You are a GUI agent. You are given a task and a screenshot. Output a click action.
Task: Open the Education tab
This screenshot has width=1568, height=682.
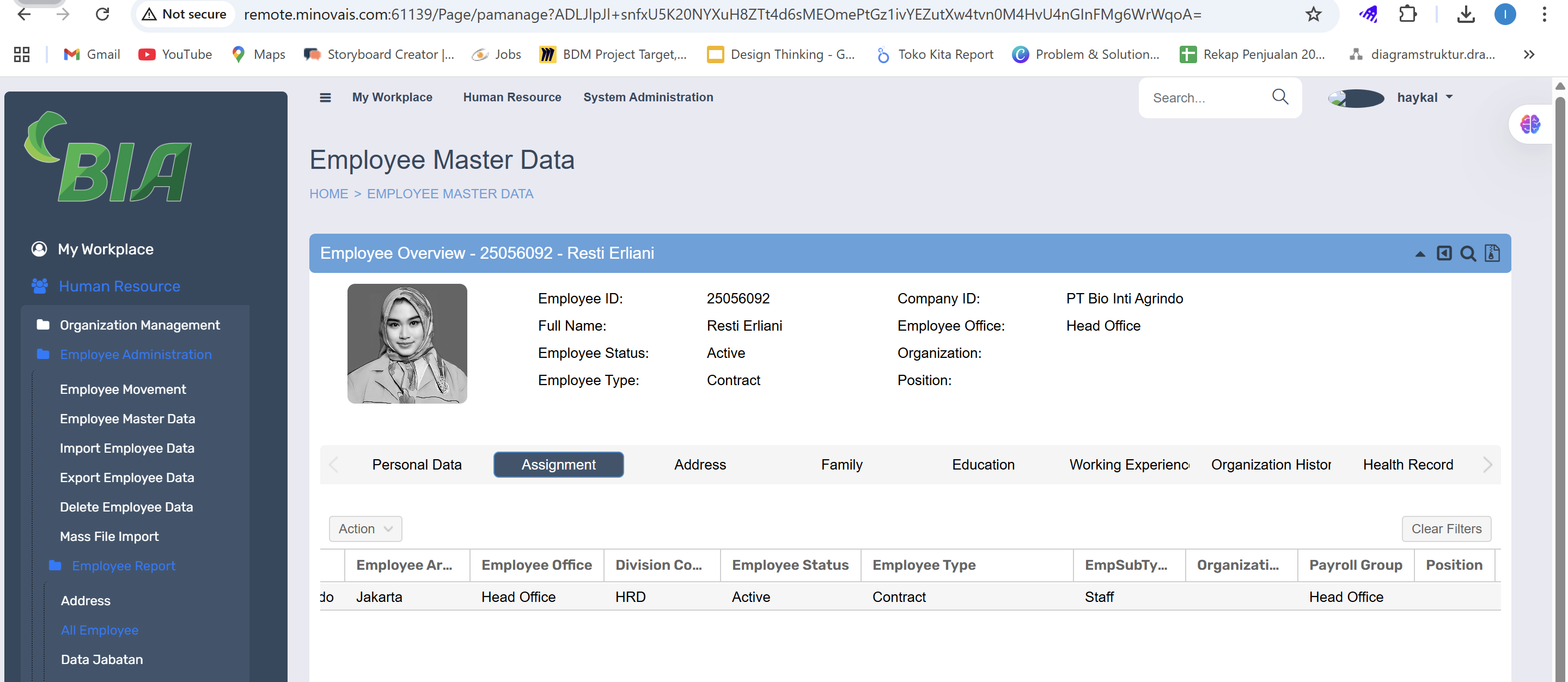click(983, 465)
